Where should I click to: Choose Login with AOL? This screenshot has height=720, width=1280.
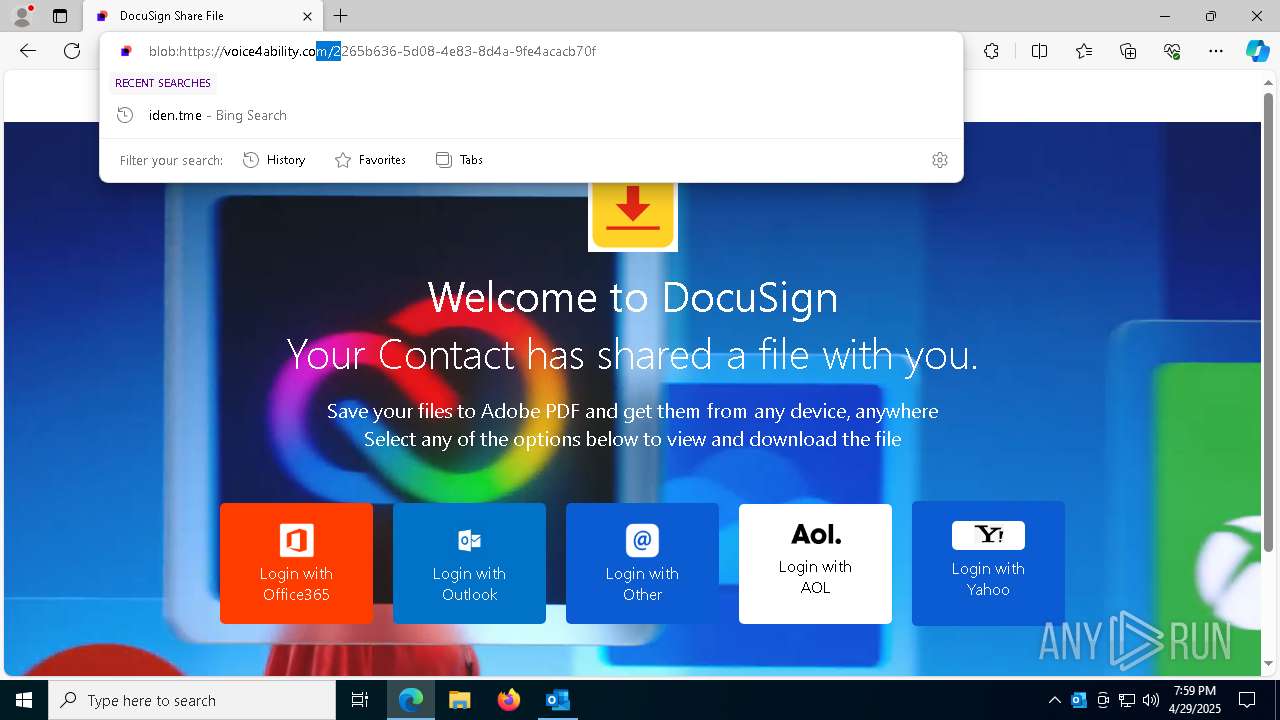[x=815, y=563]
